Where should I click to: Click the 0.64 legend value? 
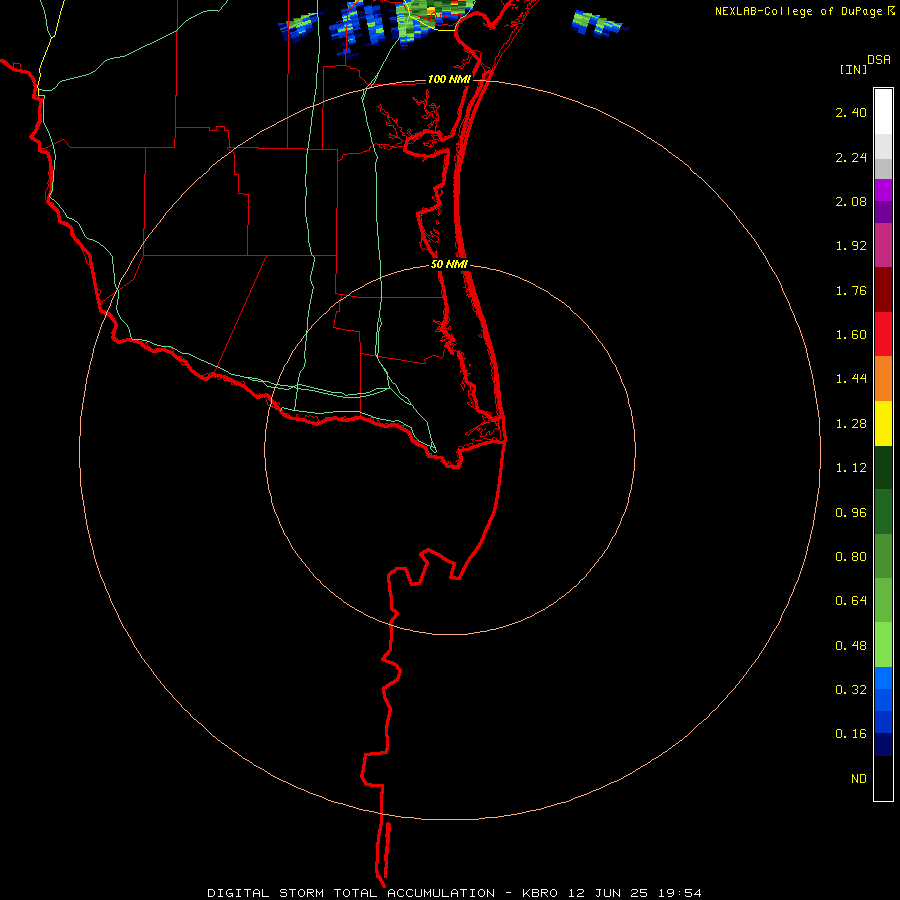(851, 601)
